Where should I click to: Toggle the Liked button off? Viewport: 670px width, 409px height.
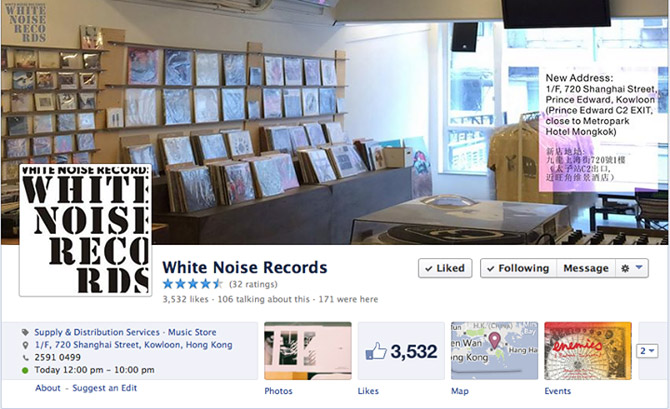tap(445, 268)
